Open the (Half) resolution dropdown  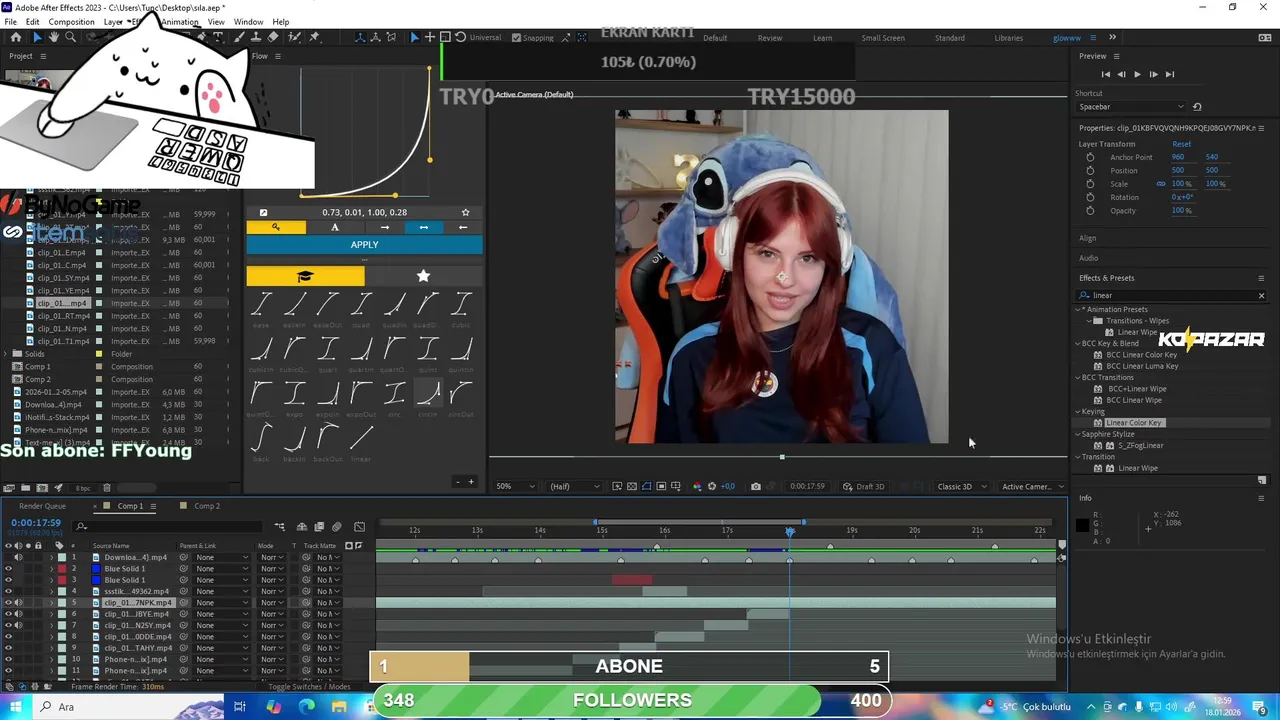[575, 487]
